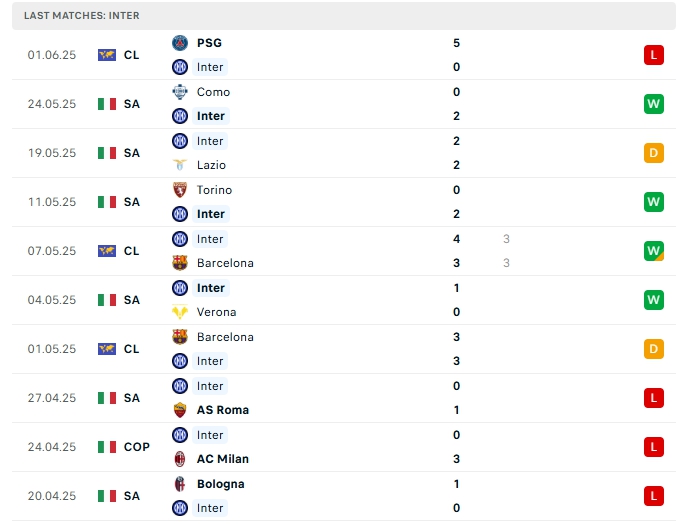688x524 pixels.
Task: Click the AS Roma club crest icon
Action: coord(180,410)
